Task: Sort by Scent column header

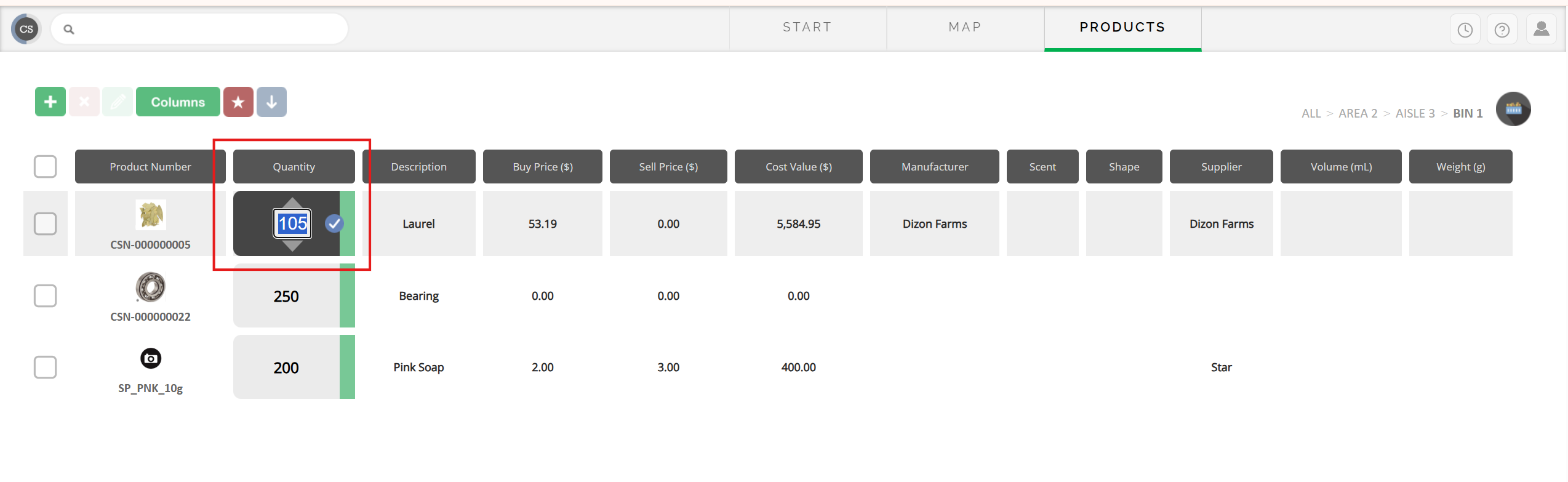Action: point(1042,167)
